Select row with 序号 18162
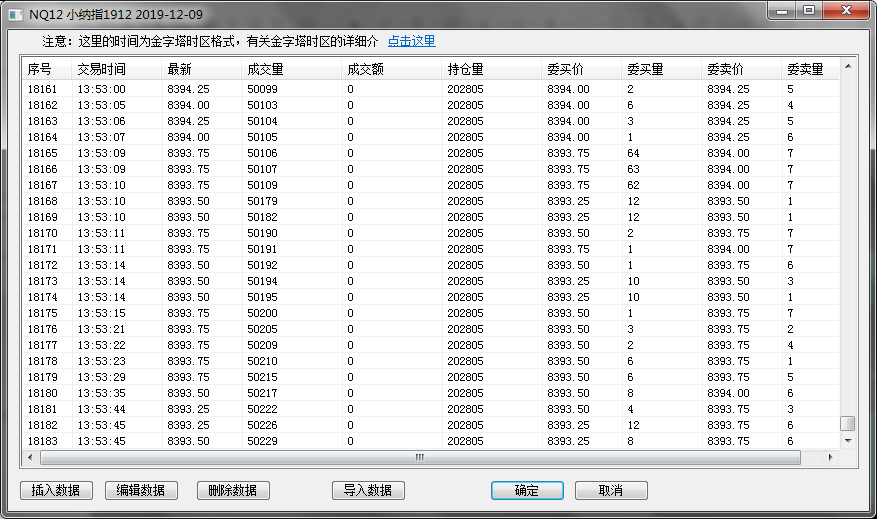 click(x=431, y=105)
